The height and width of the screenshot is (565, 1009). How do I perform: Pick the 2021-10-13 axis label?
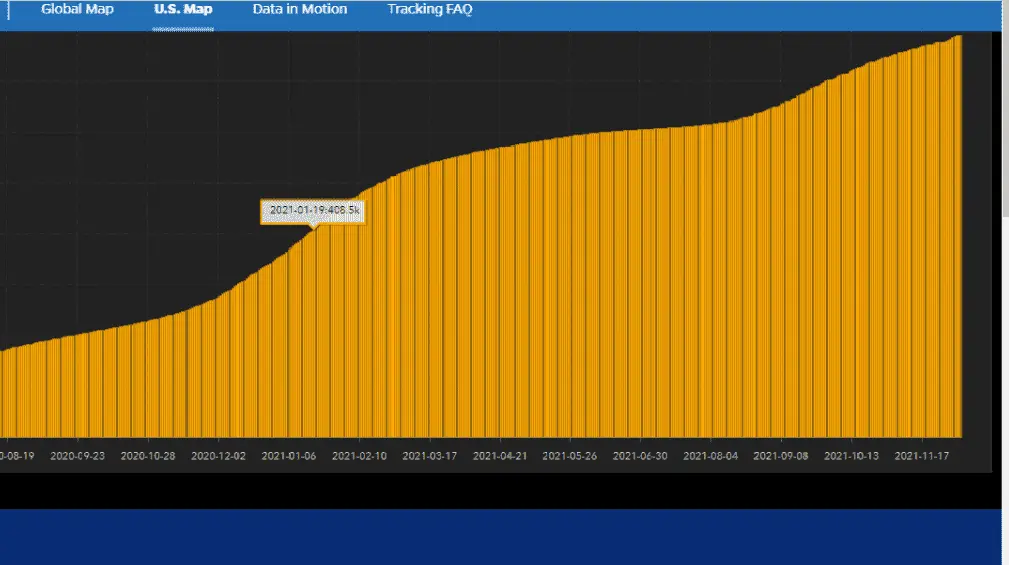851,456
